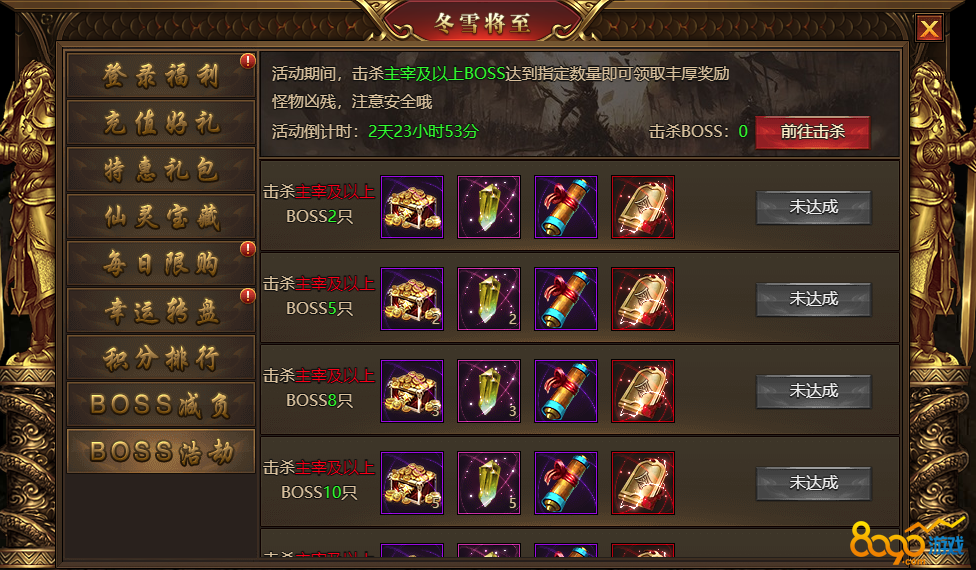Select the red token icon in BOSS5 row
976x570 pixels.
643,299
